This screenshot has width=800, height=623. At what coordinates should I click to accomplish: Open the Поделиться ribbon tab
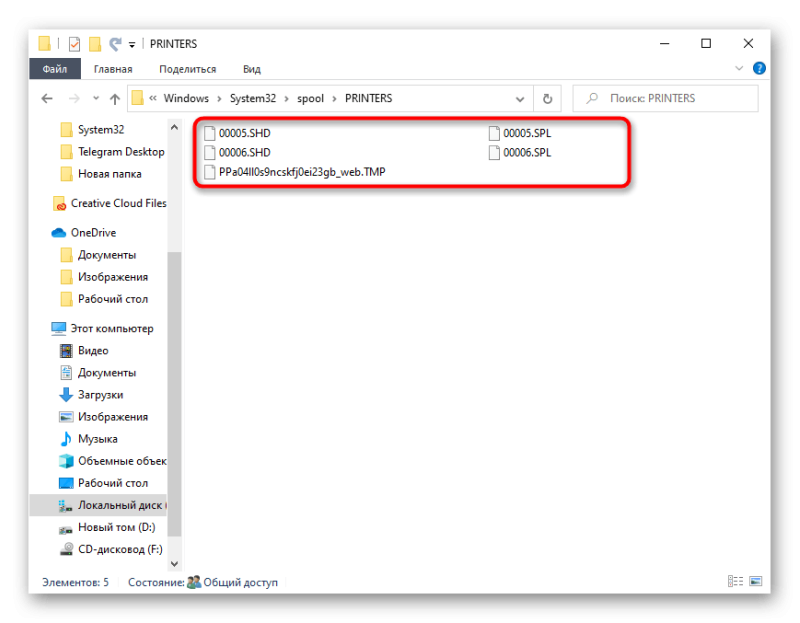click(x=187, y=69)
